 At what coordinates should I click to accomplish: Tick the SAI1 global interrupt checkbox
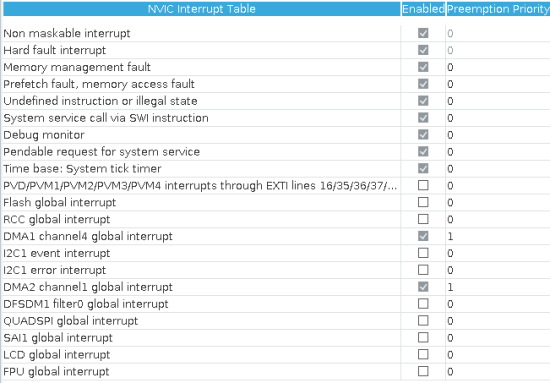(x=423, y=337)
